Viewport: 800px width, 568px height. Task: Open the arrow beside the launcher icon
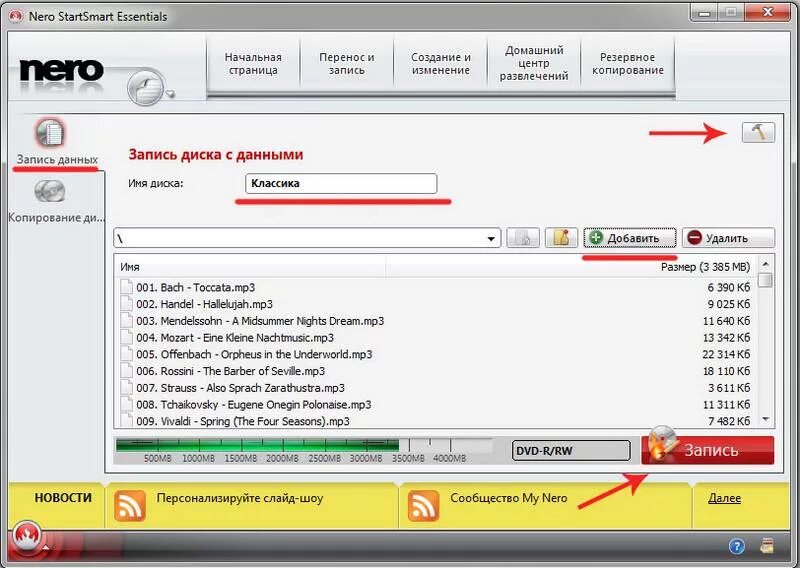tap(170, 94)
